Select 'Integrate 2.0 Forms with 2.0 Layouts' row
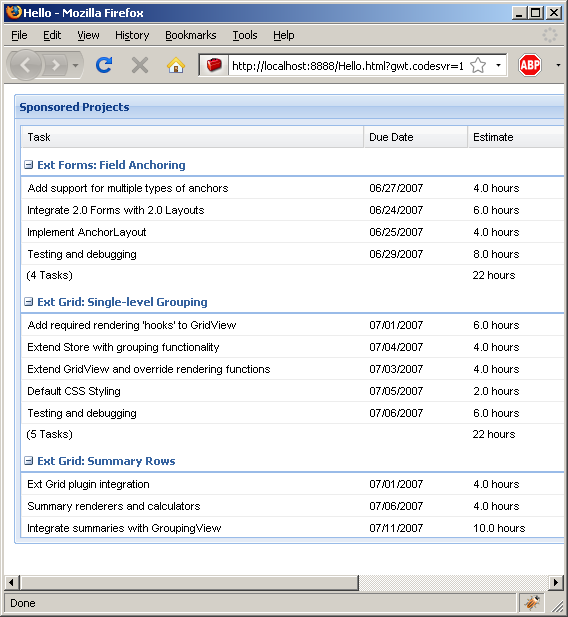Viewport: 568px width, 617px height. tap(292, 210)
